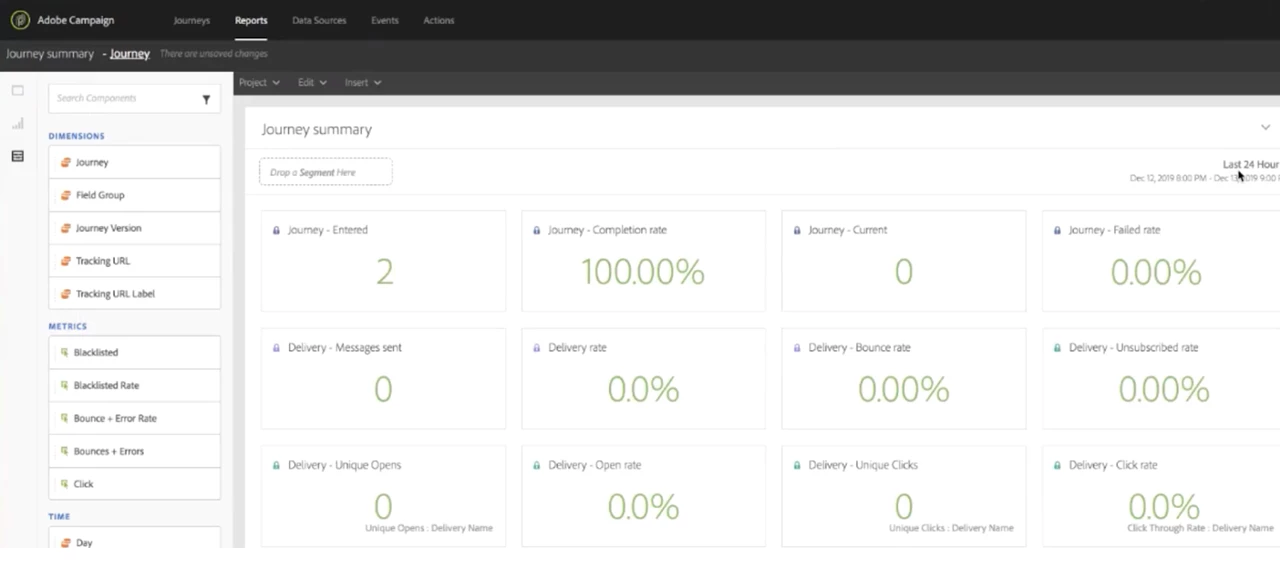This screenshot has height=562, width=1280.
Task: Click the Blacklisted Rate metric icon
Action: (64, 386)
